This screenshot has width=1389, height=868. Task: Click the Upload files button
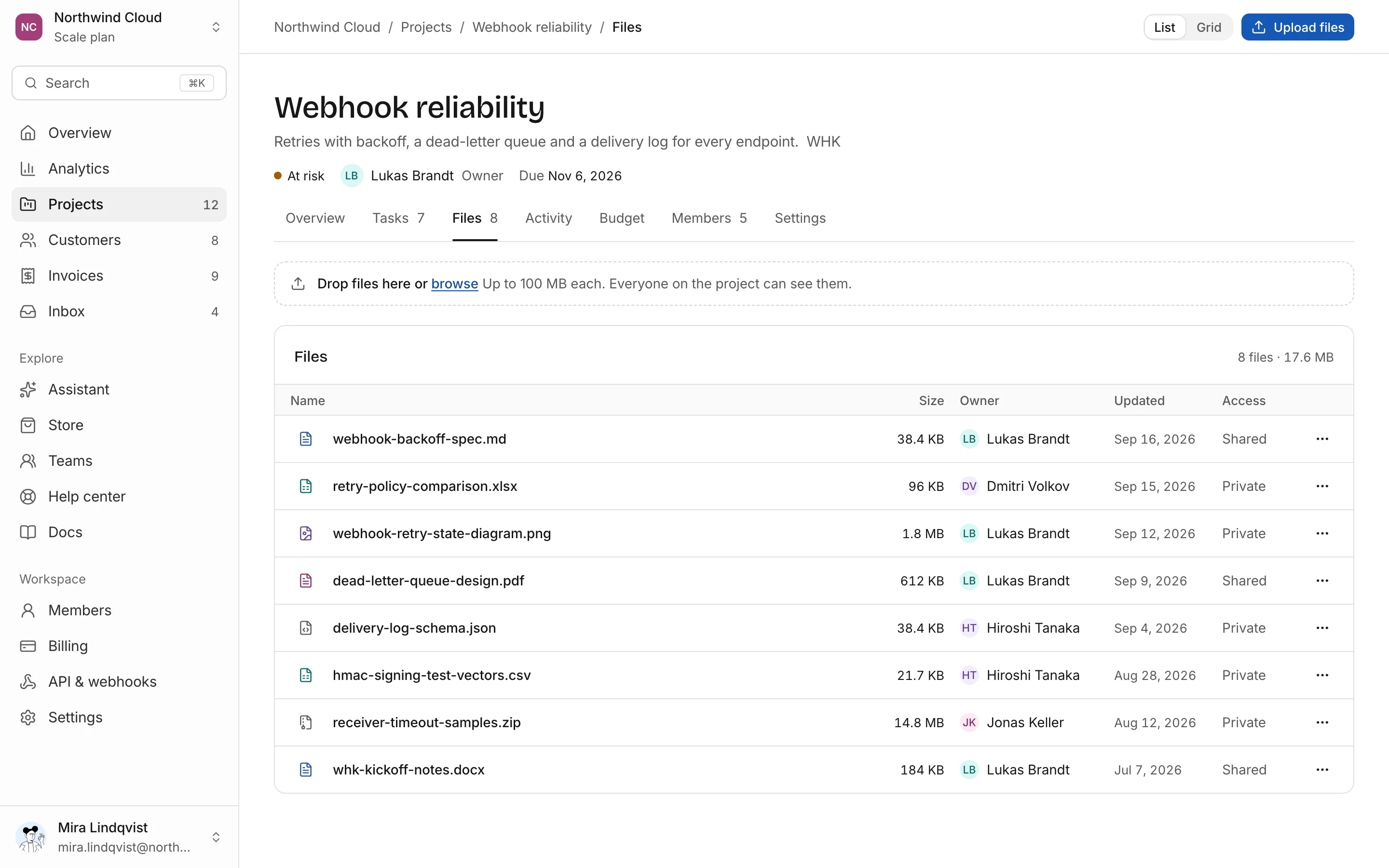point(1297,27)
